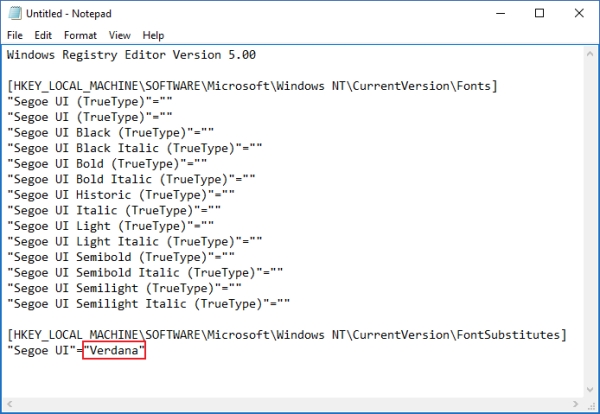This screenshot has height=414, width=600.
Task: Click the "Windows Registry Editor Version 5.00" line
Action: pos(131,55)
